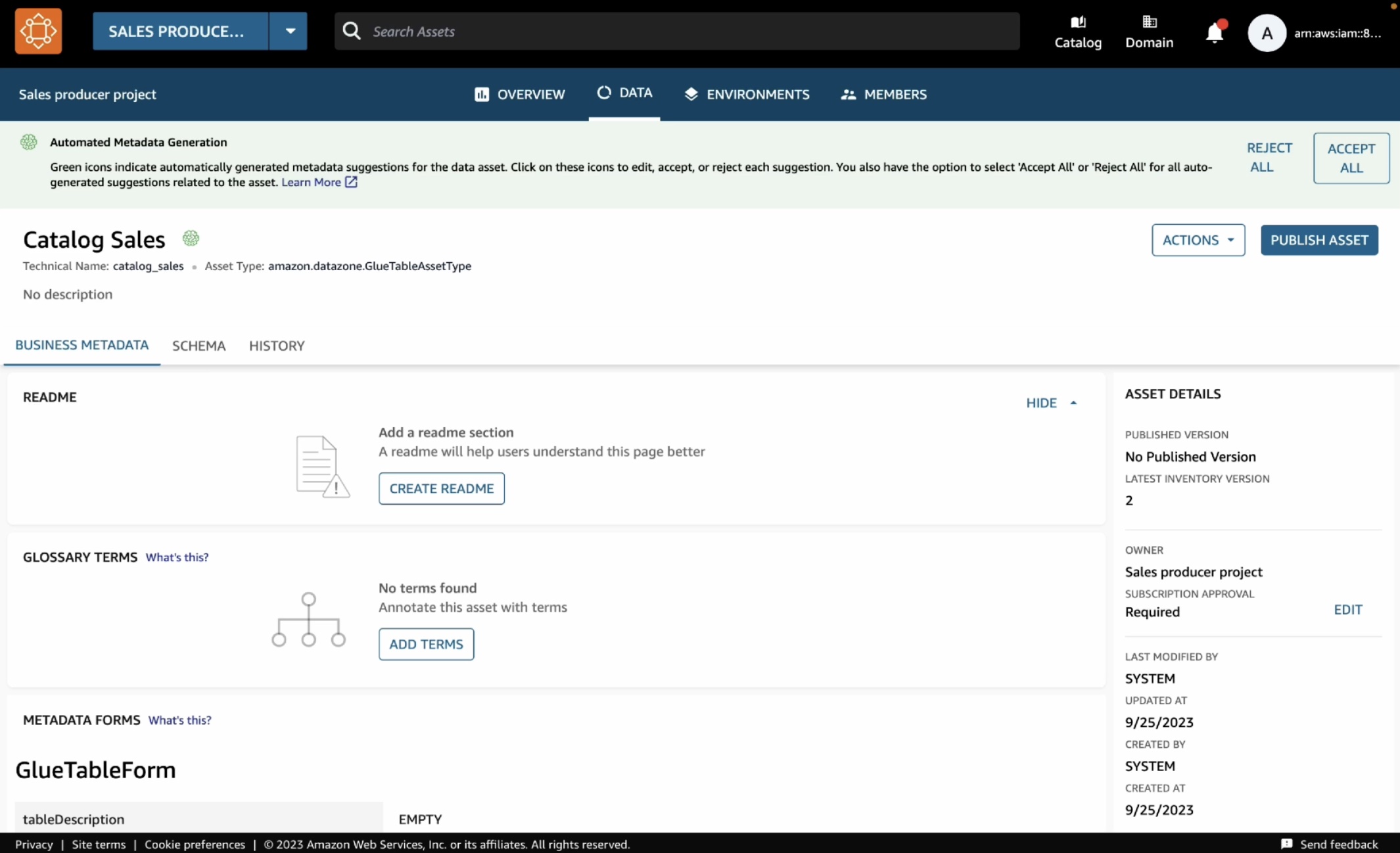Click the GlueTableForm heading
Viewport: 1400px width, 853px height.
point(95,770)
